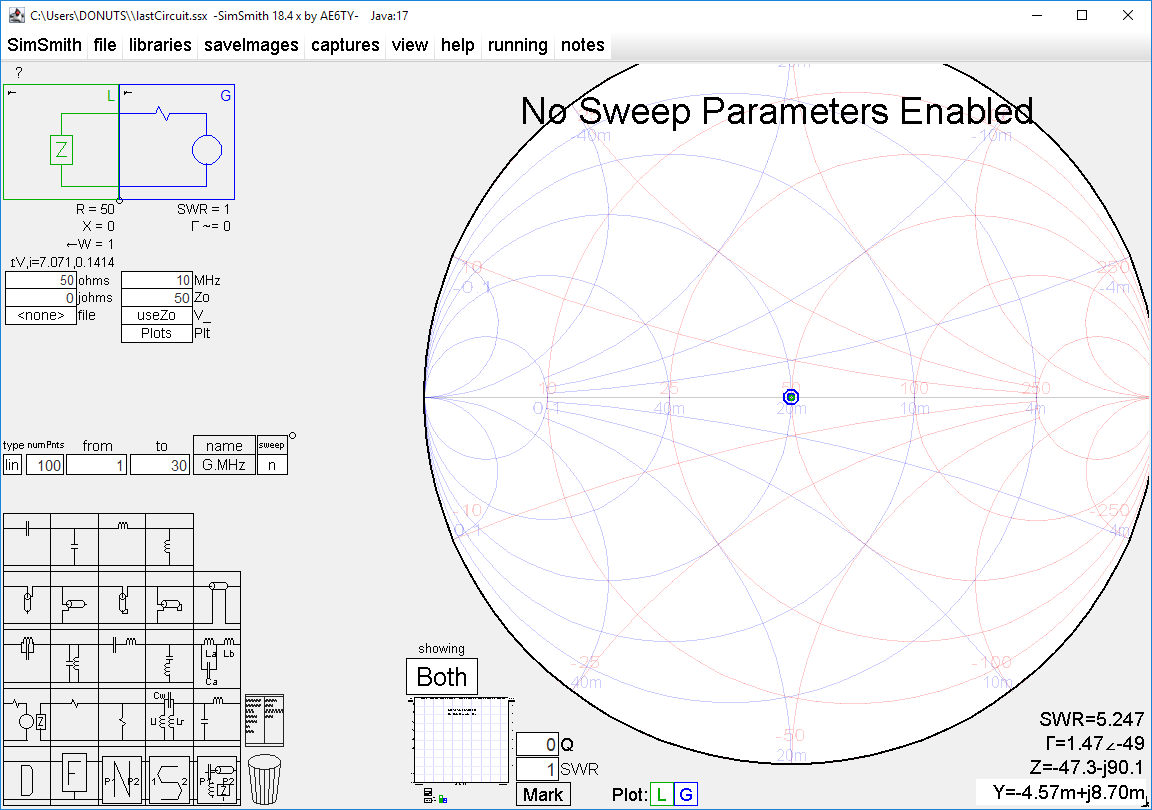Open the captures menu
Screen dimensions: 1152x810
point(345,44)
